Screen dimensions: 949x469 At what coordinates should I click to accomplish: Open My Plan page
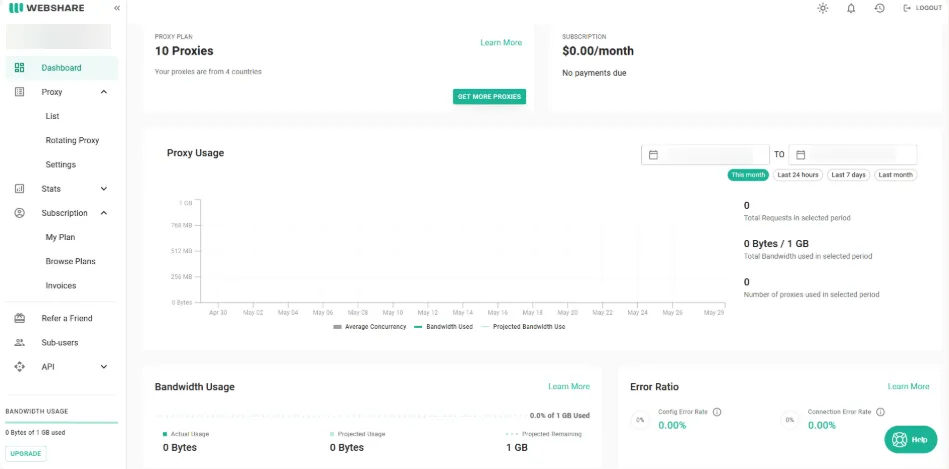60,237
